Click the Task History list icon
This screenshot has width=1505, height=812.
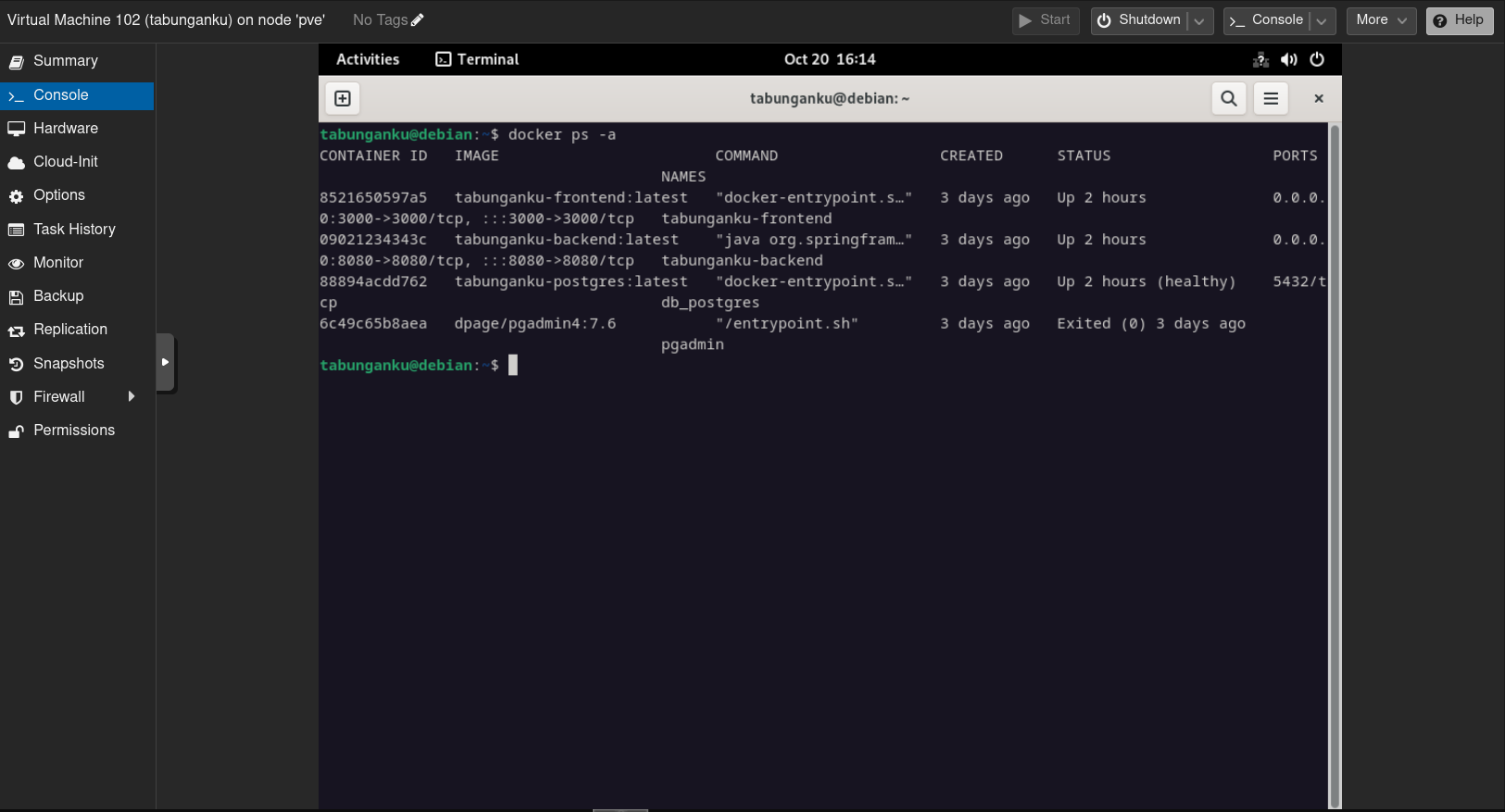point(16,230)
